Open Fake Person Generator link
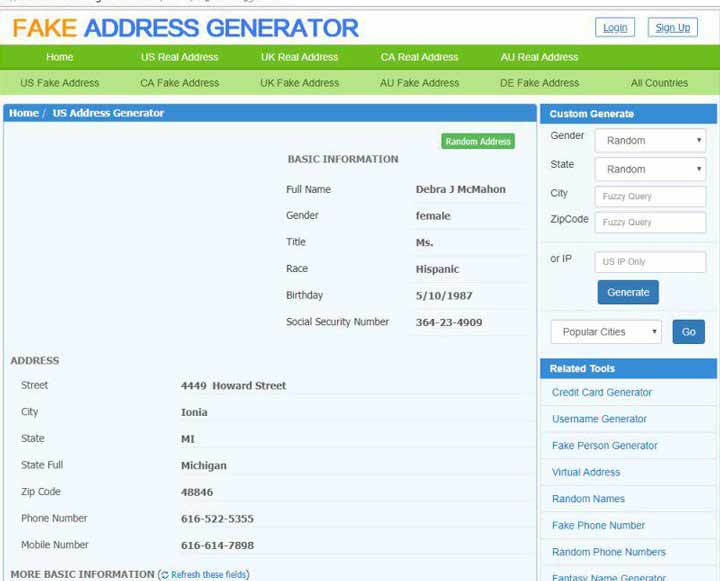 [x=604, y=446]
